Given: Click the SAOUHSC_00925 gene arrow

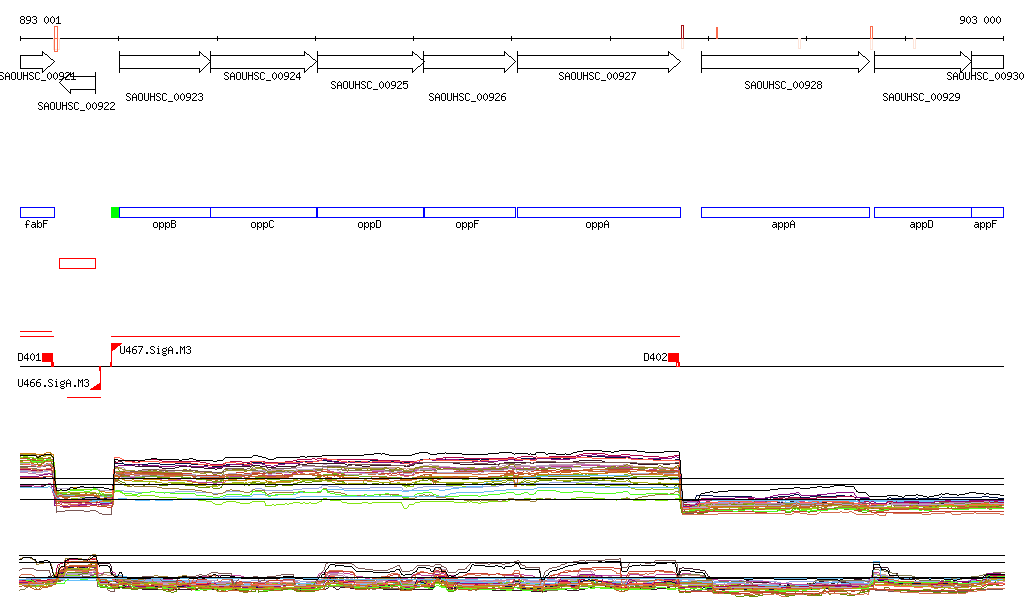Looking at the screenshot, I should click(369, 62).
